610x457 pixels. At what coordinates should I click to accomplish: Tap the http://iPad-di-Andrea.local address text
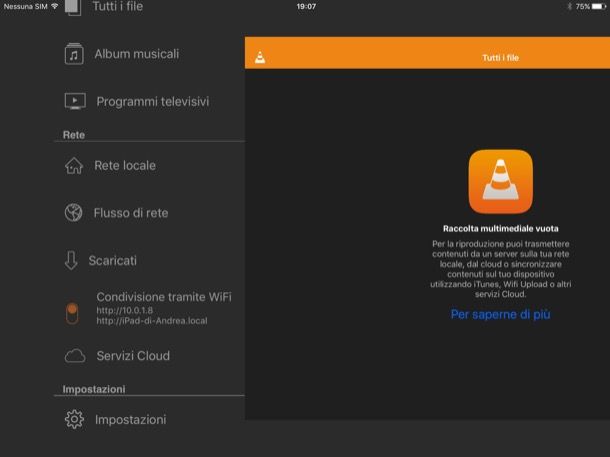point(152,321)
